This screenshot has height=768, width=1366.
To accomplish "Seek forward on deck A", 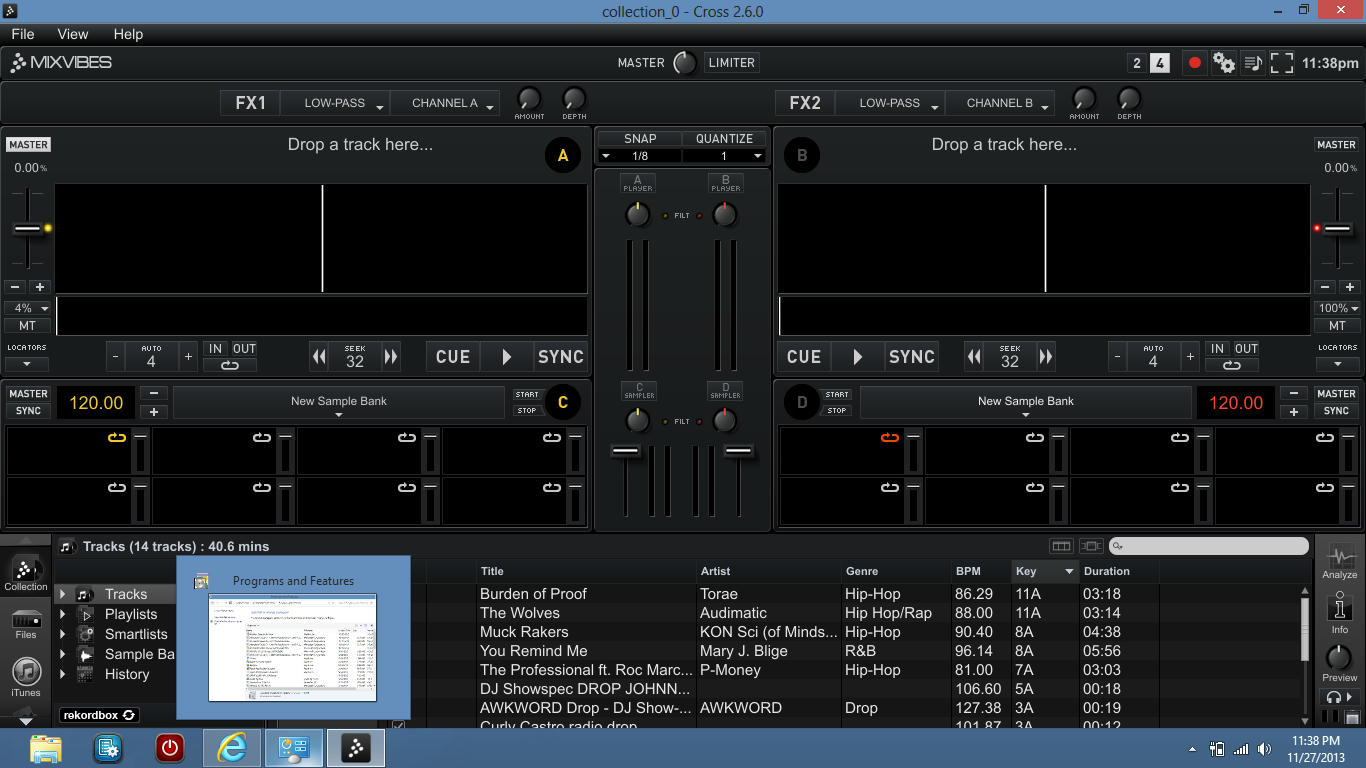I will pyautogui.click(x=391, y=356).
